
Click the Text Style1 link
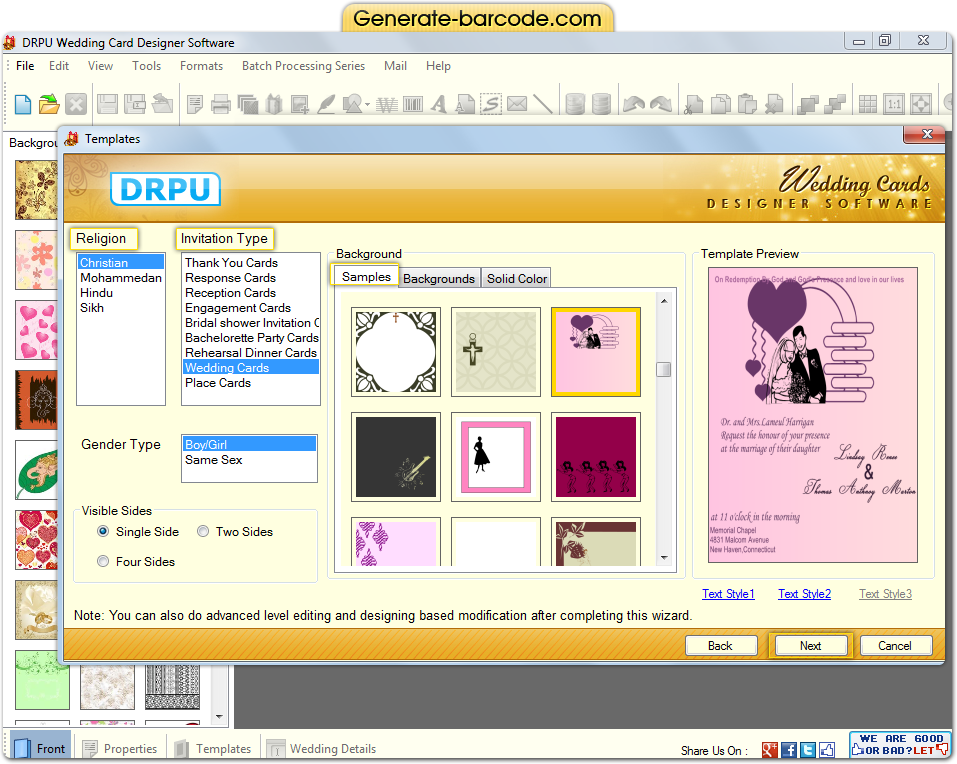tap(728, 594)
